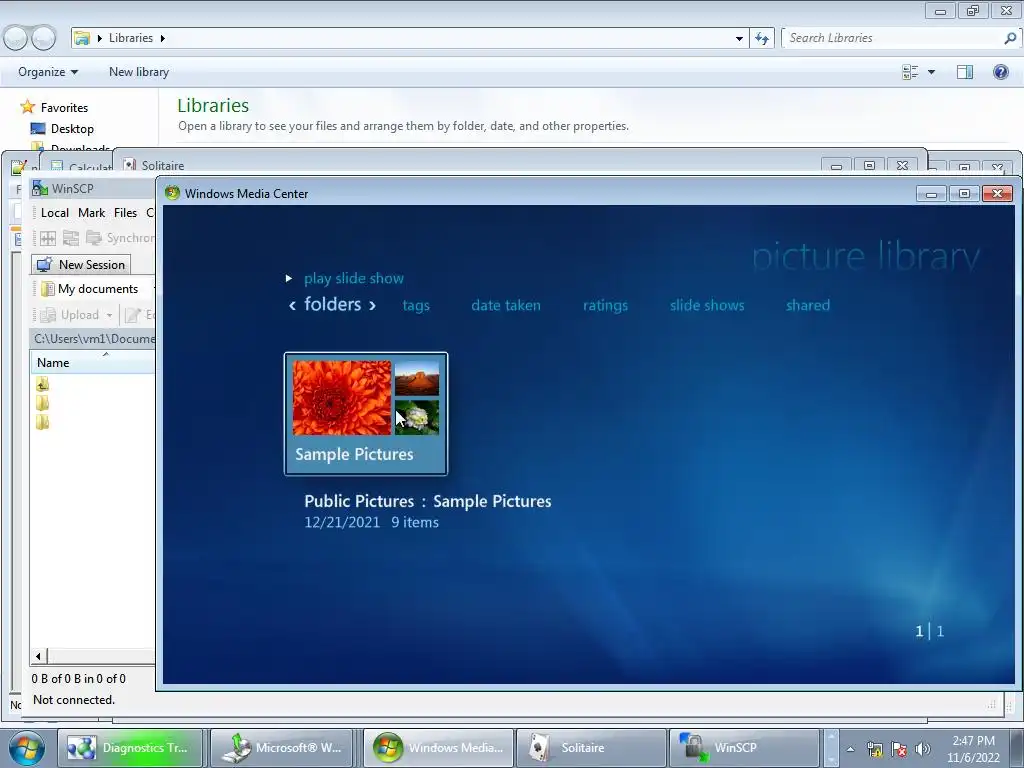
Task: Click the Windows Media Center taskbar button
Action: coord(439,748)
